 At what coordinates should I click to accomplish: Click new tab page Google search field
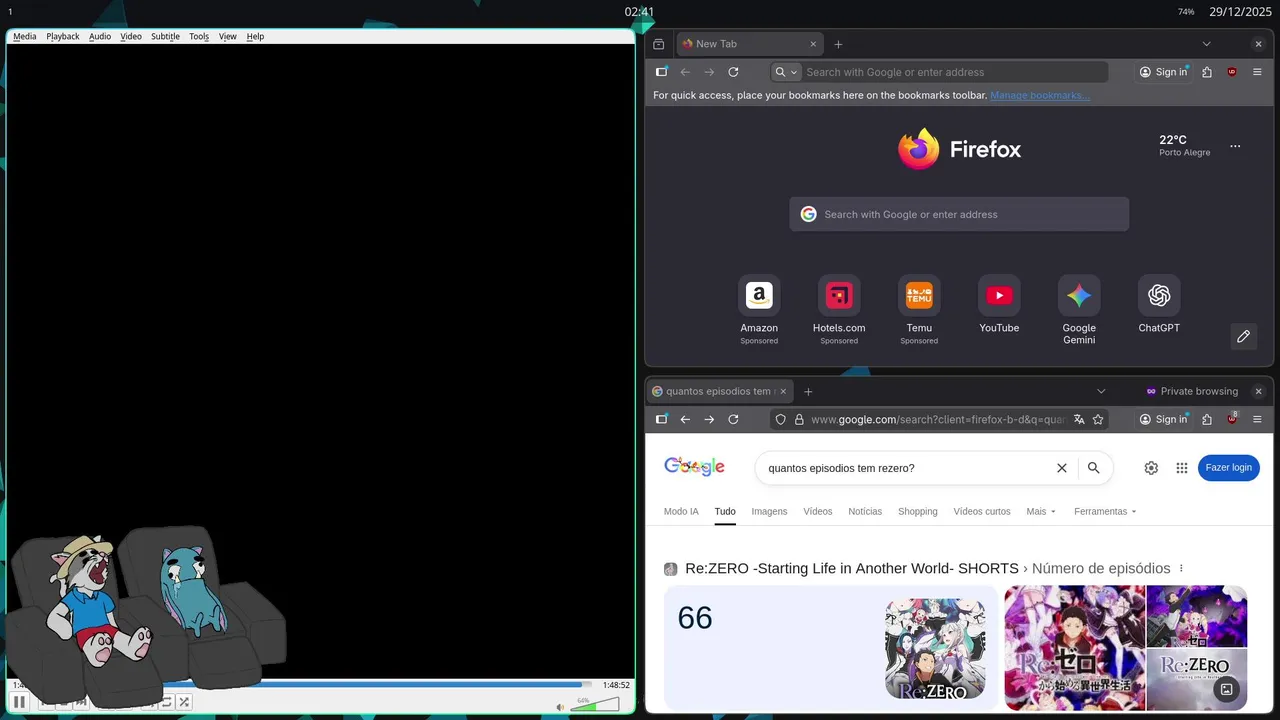959,214
